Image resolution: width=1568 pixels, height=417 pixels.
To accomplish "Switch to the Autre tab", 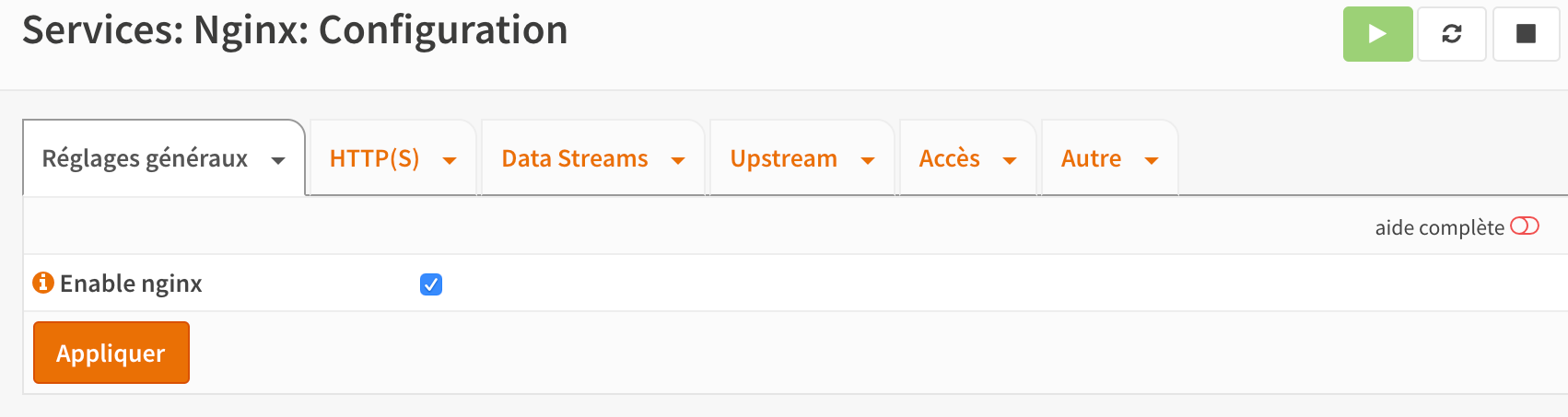I will [x=1091, y=158].
